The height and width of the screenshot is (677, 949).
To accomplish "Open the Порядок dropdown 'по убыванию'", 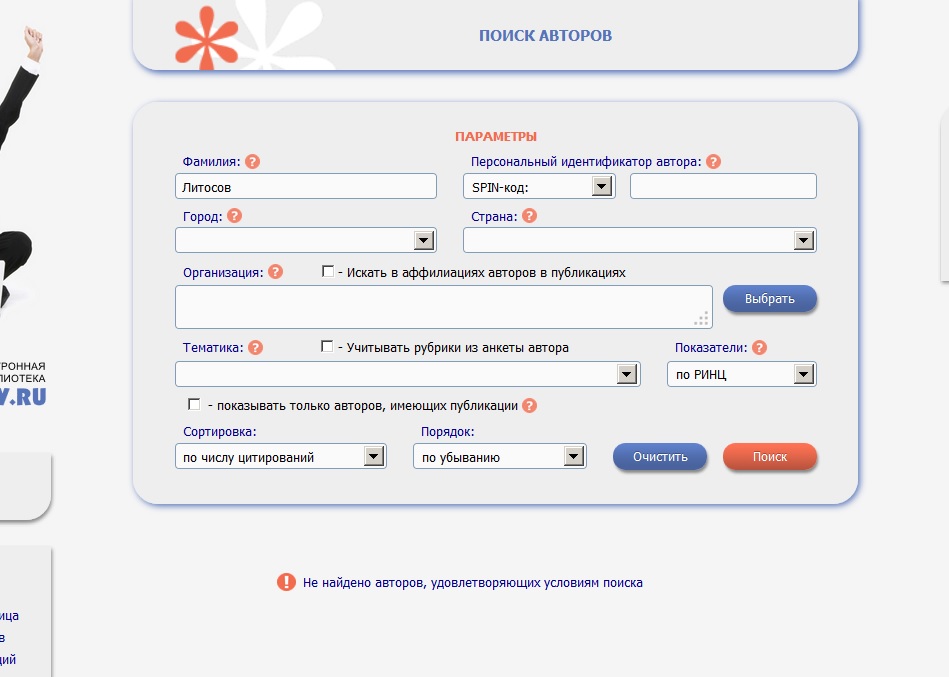I will pos(573,457).
